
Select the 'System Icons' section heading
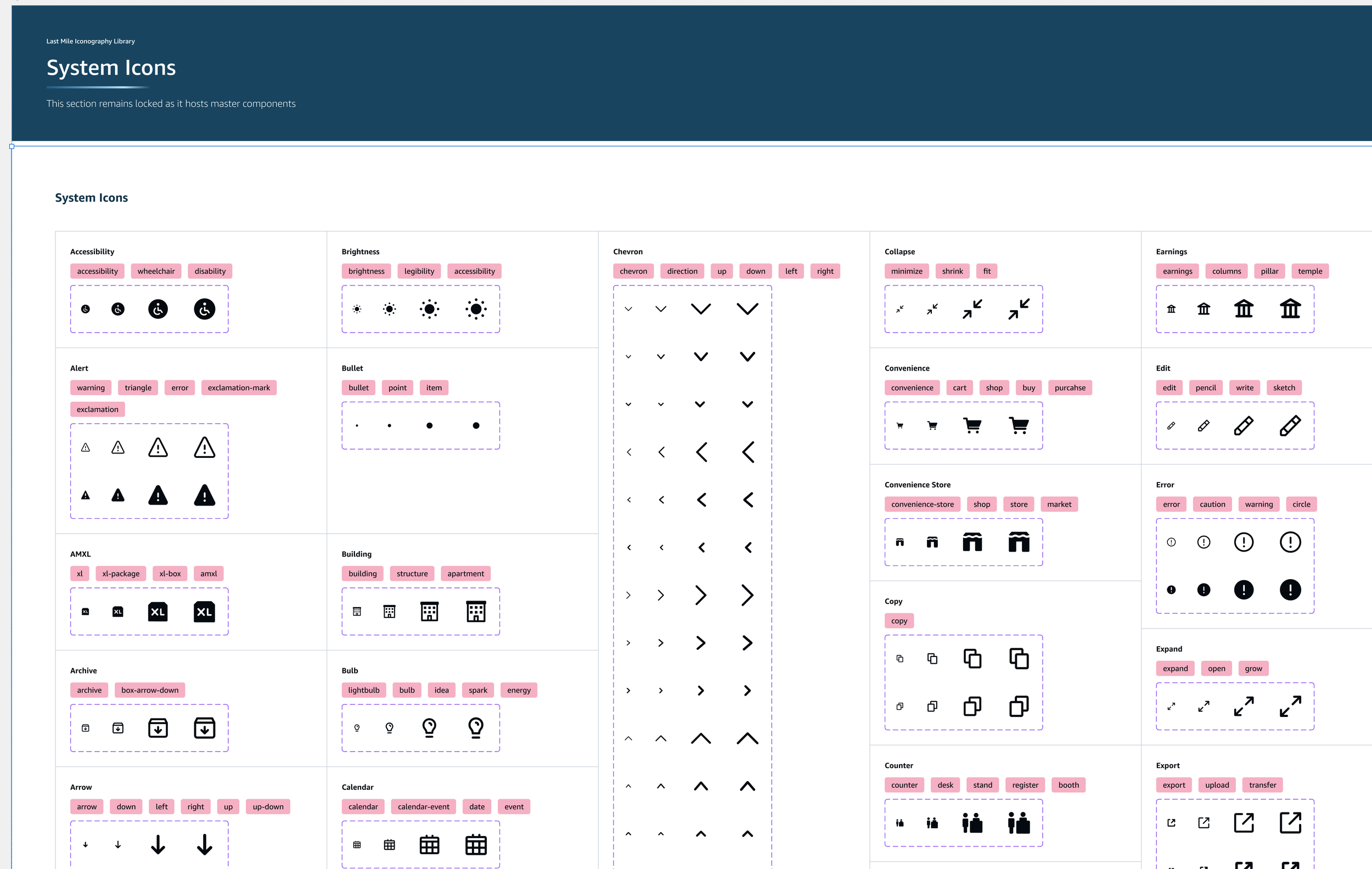click(91, 198)
